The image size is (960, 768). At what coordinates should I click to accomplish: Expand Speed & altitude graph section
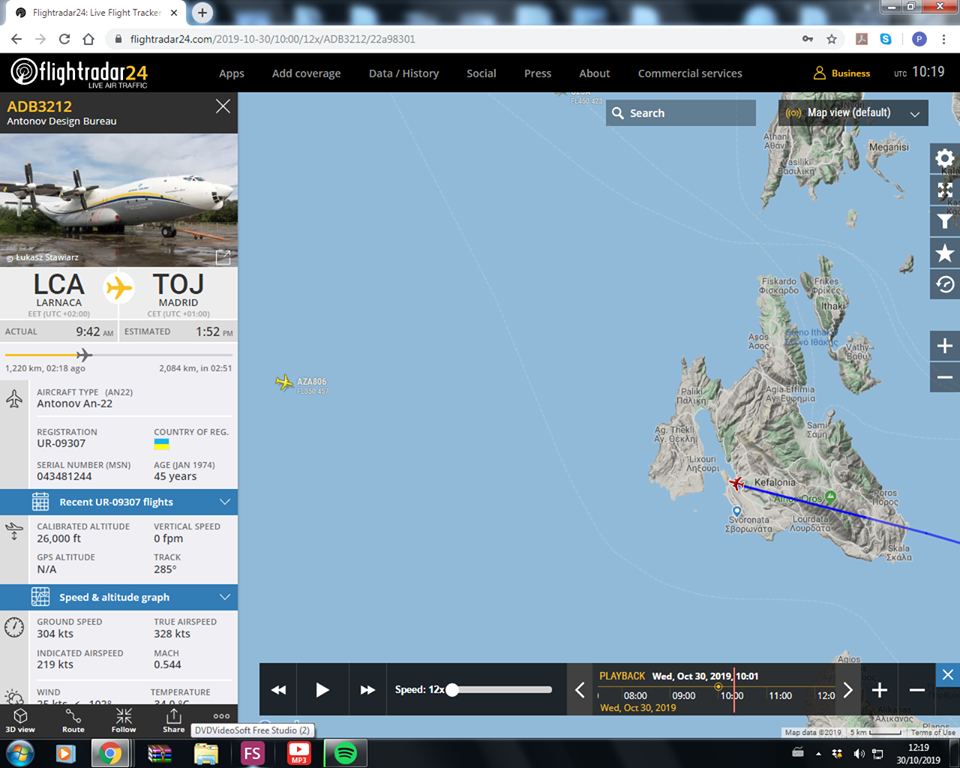[119, 597]
